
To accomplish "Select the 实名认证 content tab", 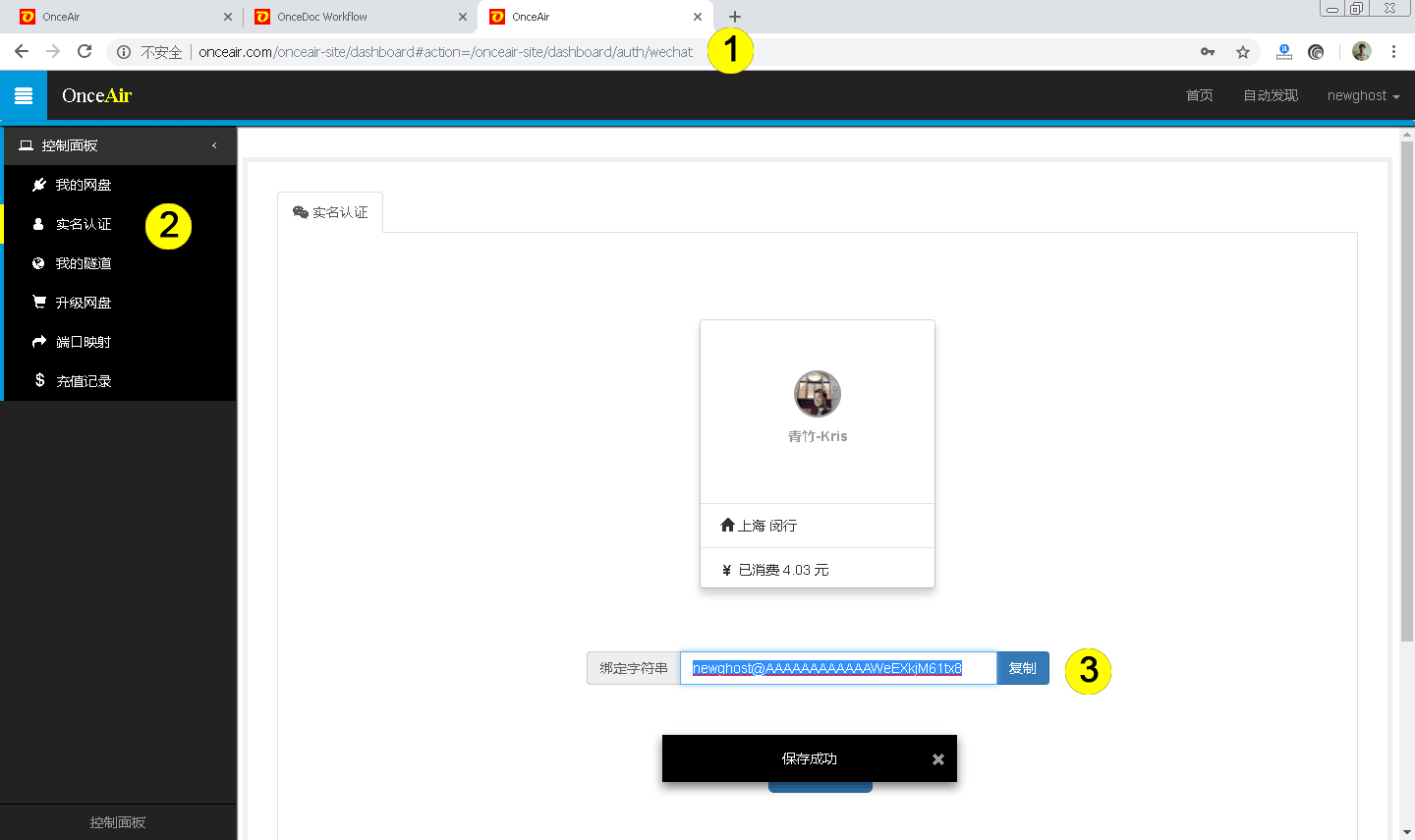I will [330, 212].
